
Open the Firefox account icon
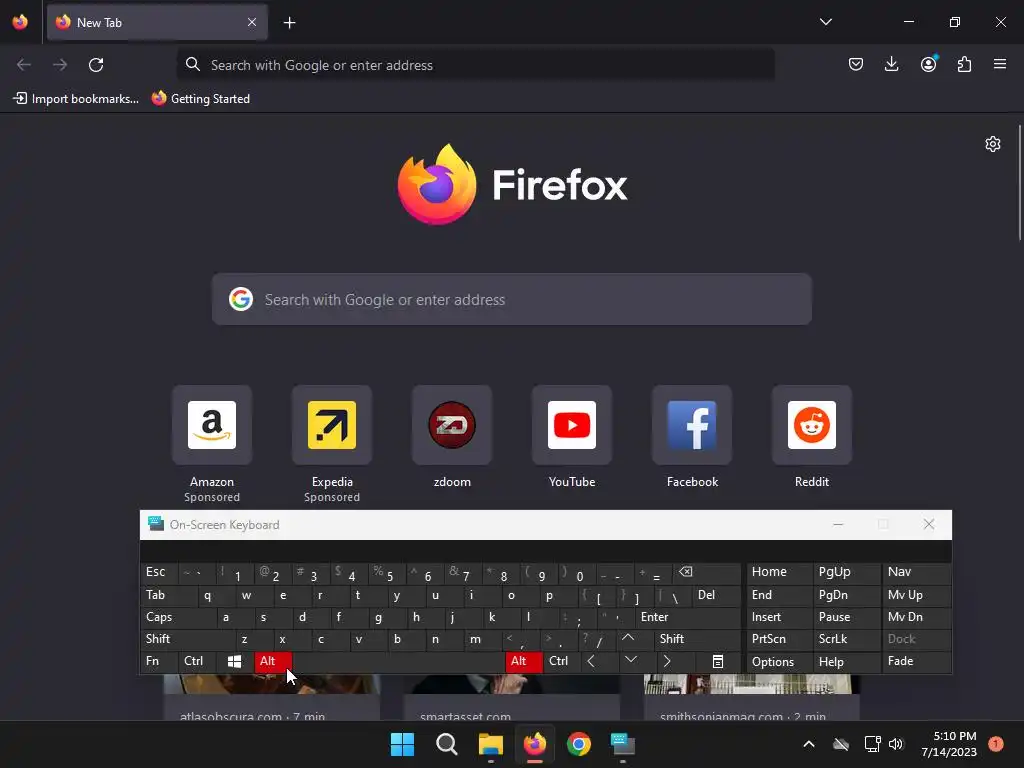tap(928, 64)
